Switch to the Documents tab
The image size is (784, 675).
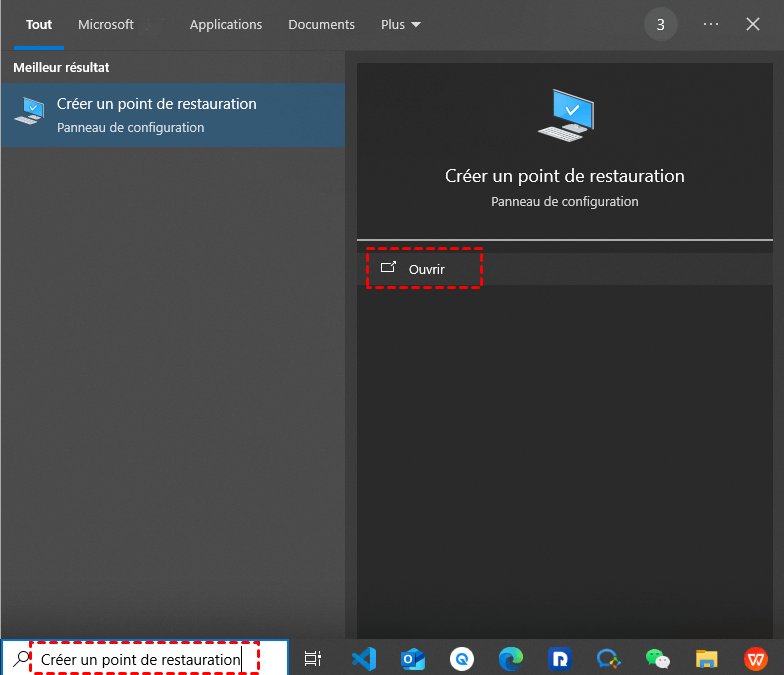(321, 24)
